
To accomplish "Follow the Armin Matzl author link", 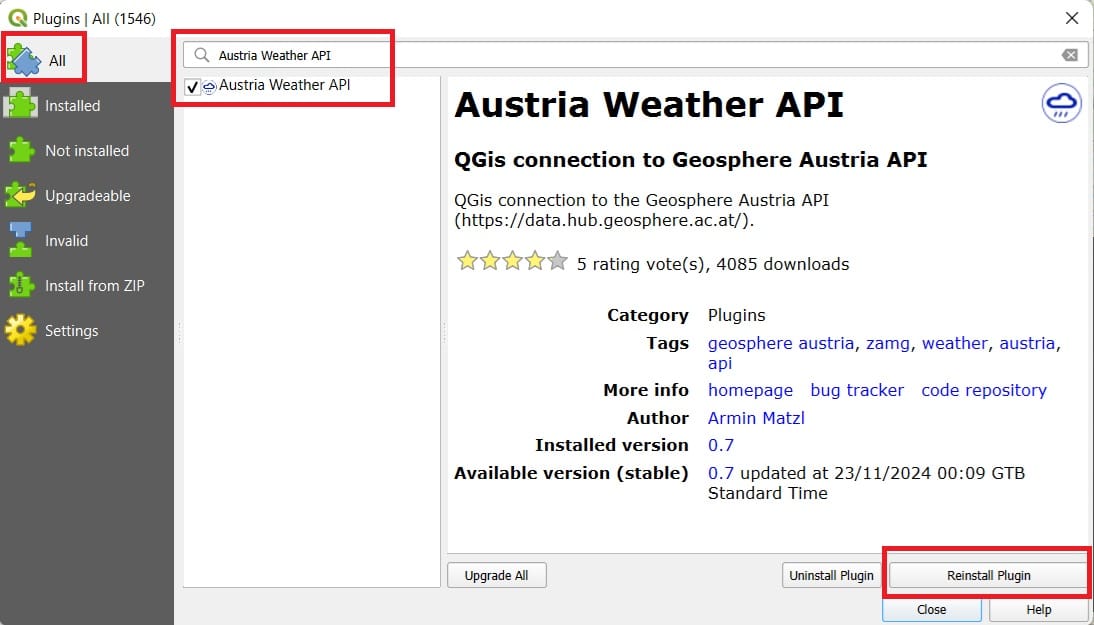I will click(756, 418).
